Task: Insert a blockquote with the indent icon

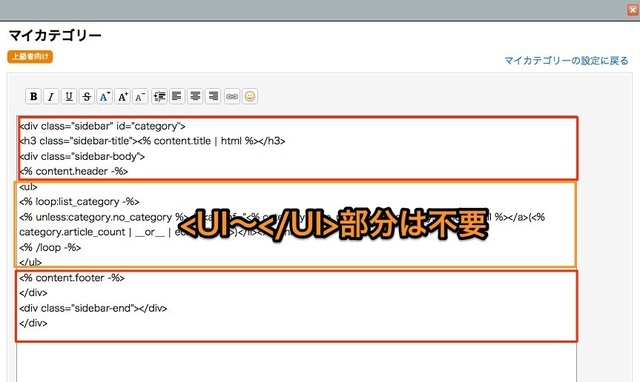Action: [x=159, y=97]
